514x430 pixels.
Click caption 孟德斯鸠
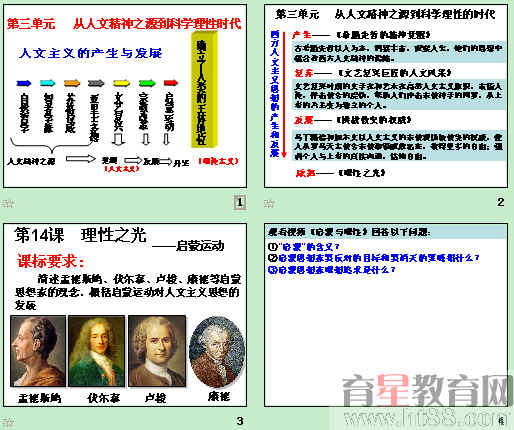click(39, 398)
